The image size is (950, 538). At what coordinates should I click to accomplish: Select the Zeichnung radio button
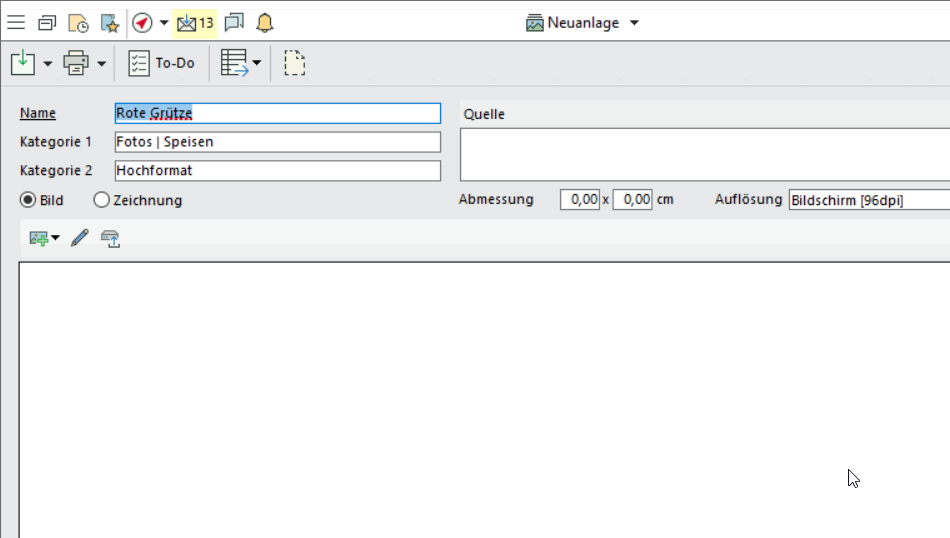click(101, 200)
